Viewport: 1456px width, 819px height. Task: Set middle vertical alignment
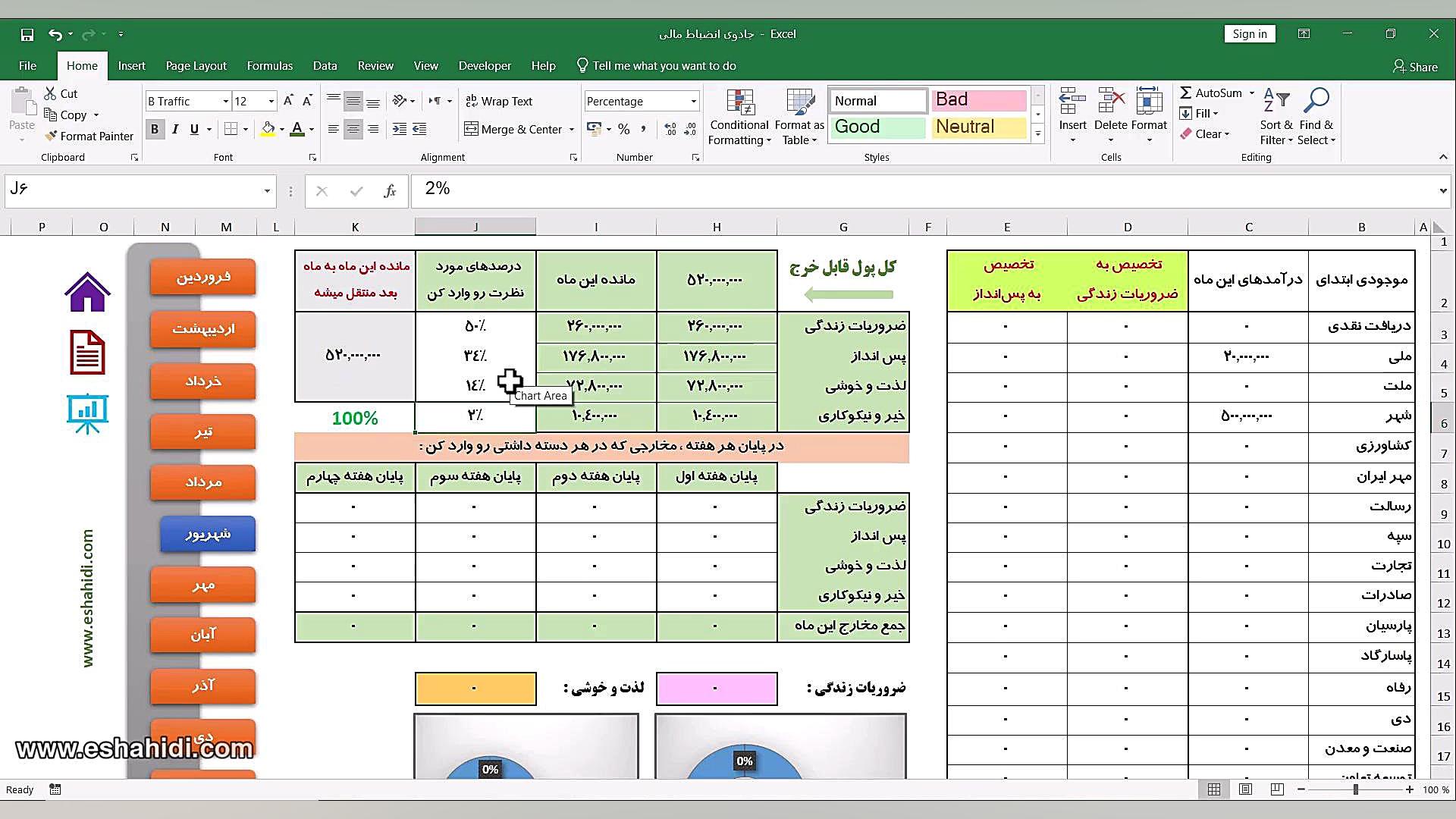click(x=353, y=101)
